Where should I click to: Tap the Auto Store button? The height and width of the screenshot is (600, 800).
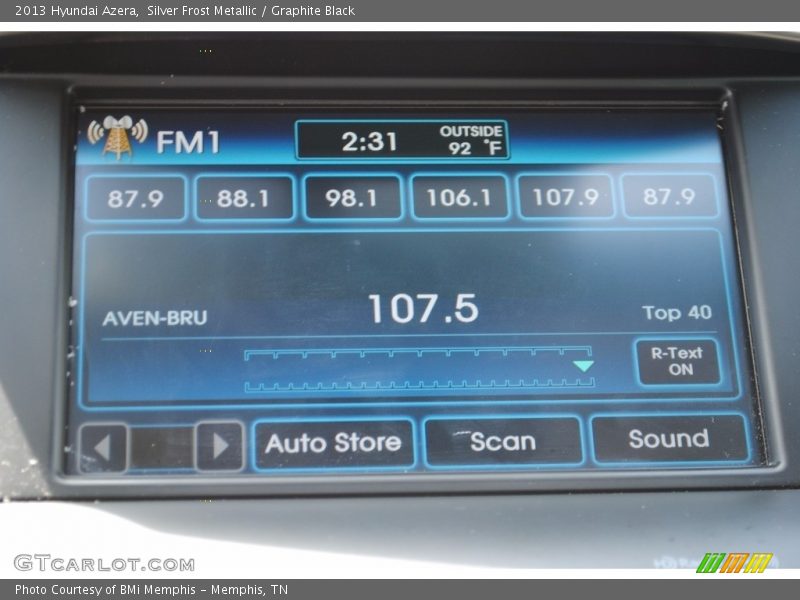(x=333, y=443)
